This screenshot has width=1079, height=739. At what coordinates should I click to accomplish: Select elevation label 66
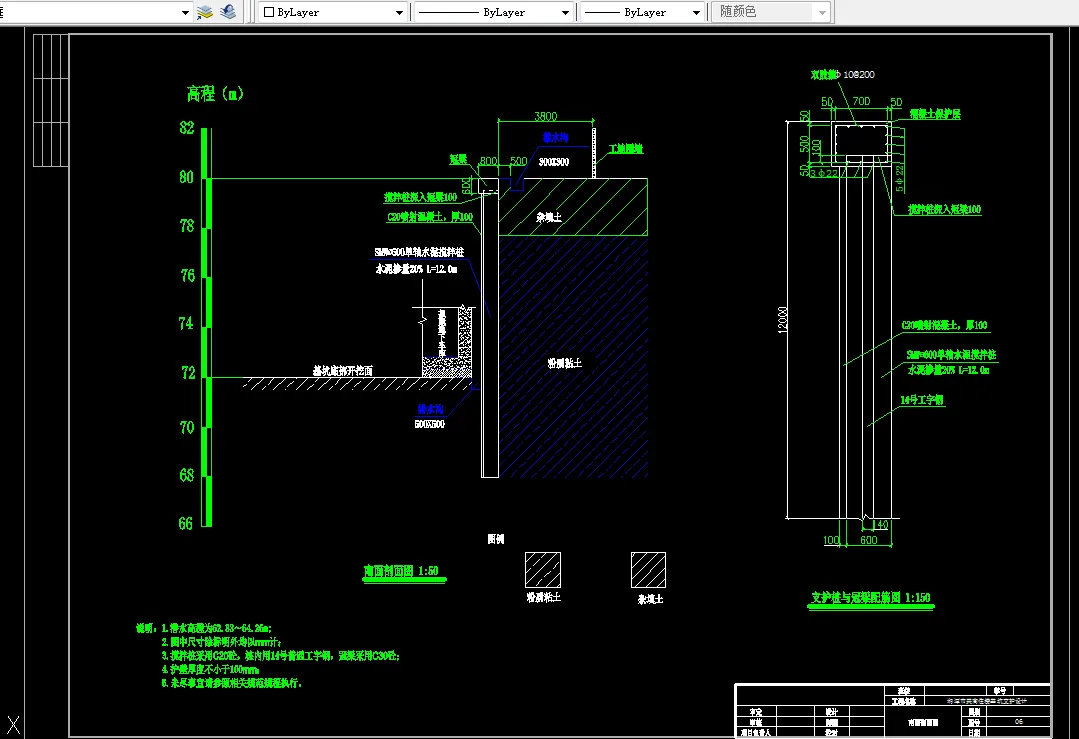coord(186,524)
